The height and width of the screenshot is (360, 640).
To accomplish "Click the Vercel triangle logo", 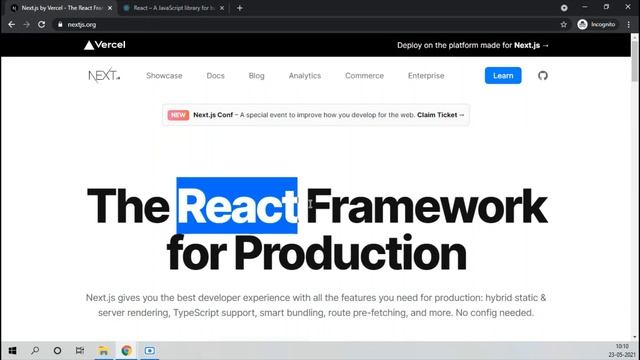I will (x=105, y=45).
